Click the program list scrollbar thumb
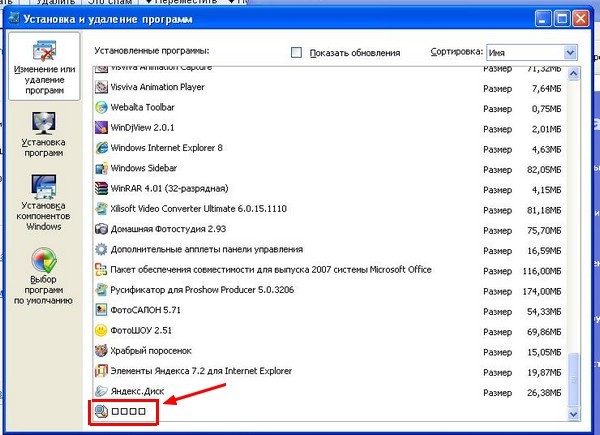Image resolution: width=600 pixels, height=435 pixels. 573,379
